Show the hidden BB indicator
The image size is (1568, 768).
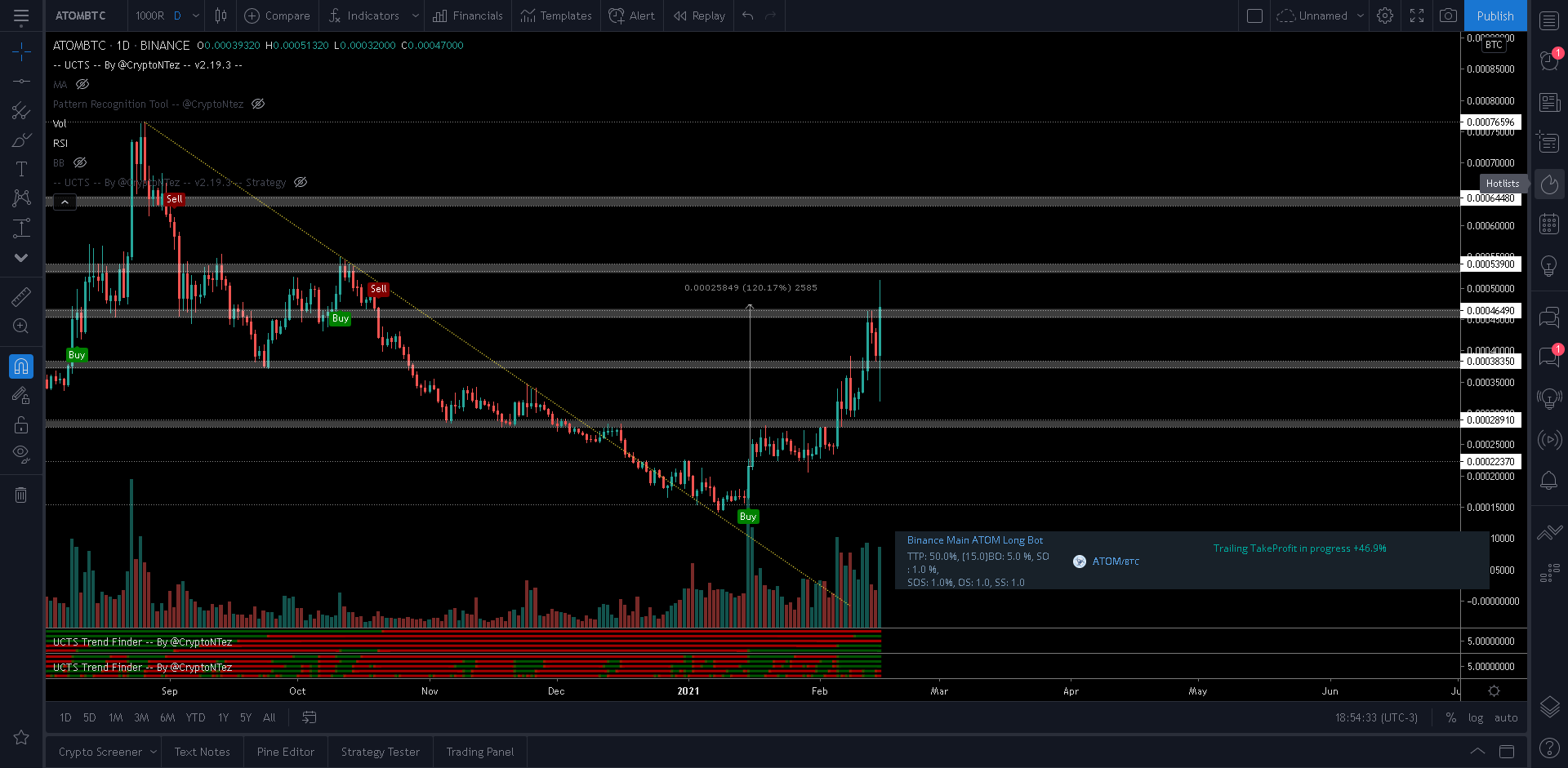[x=80, y=162]
